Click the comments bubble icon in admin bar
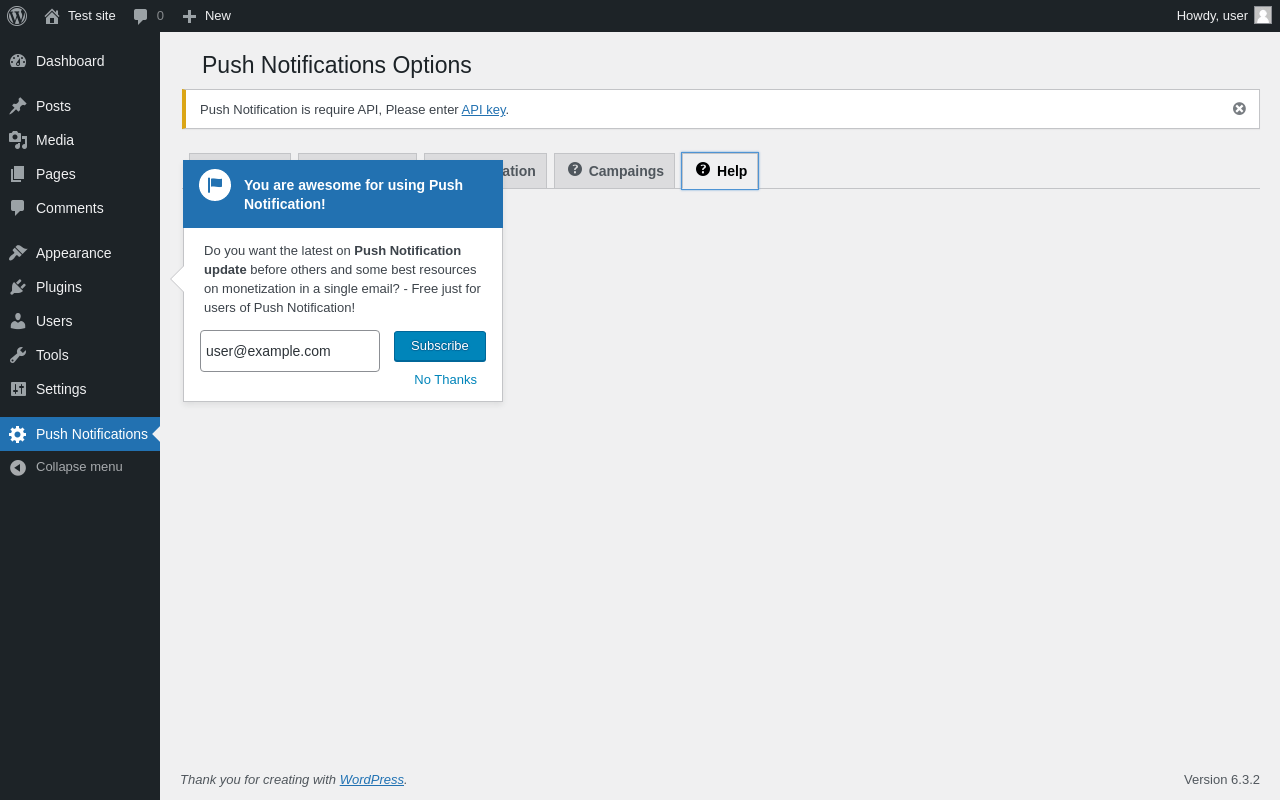Viewport: 1280px width, 800px height. pos(141,16)
